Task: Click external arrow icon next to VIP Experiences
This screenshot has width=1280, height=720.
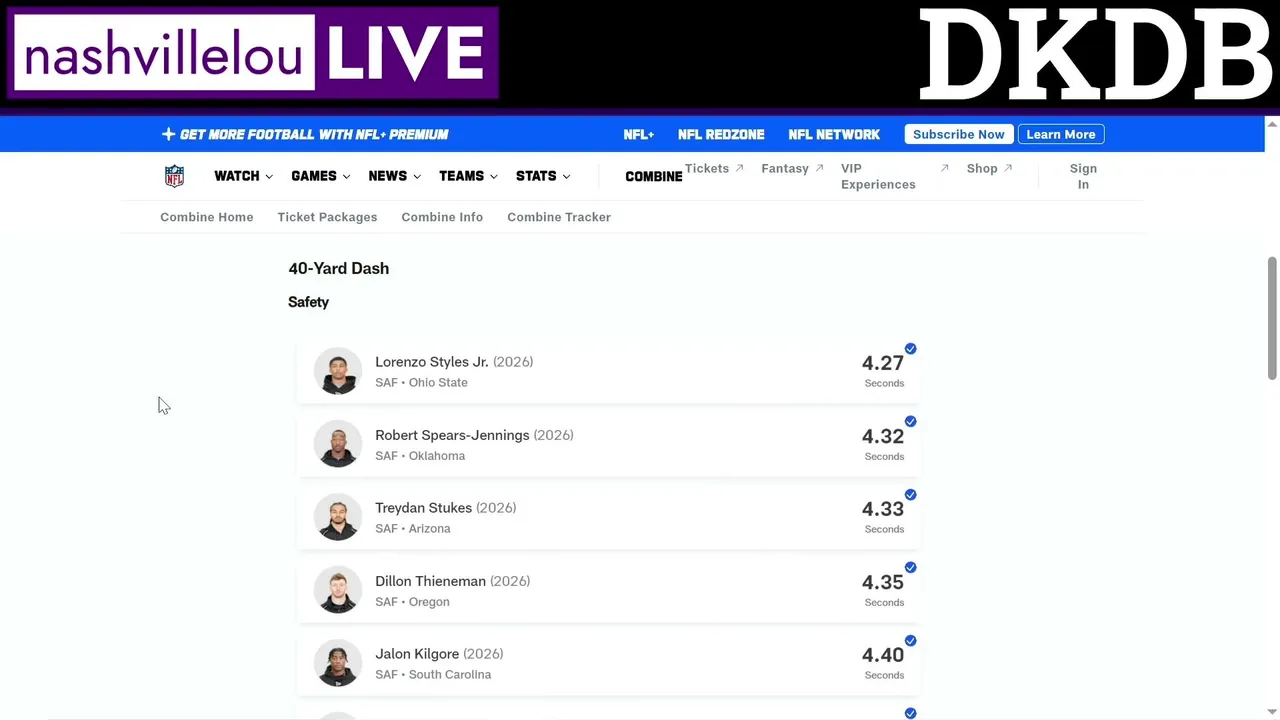Action: [944, 168]
